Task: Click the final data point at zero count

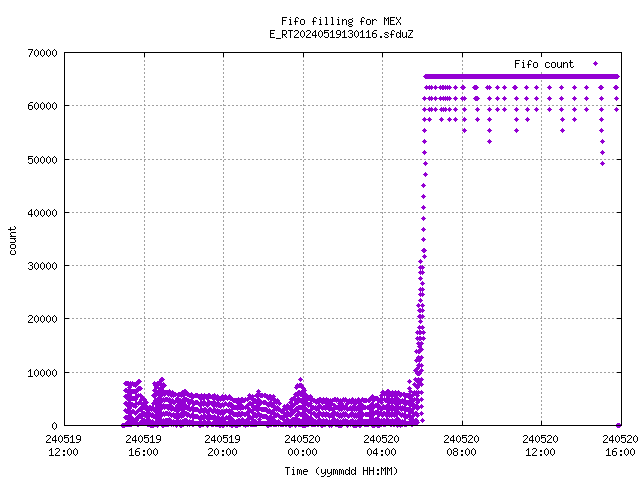Action: [x=618, y=425]
